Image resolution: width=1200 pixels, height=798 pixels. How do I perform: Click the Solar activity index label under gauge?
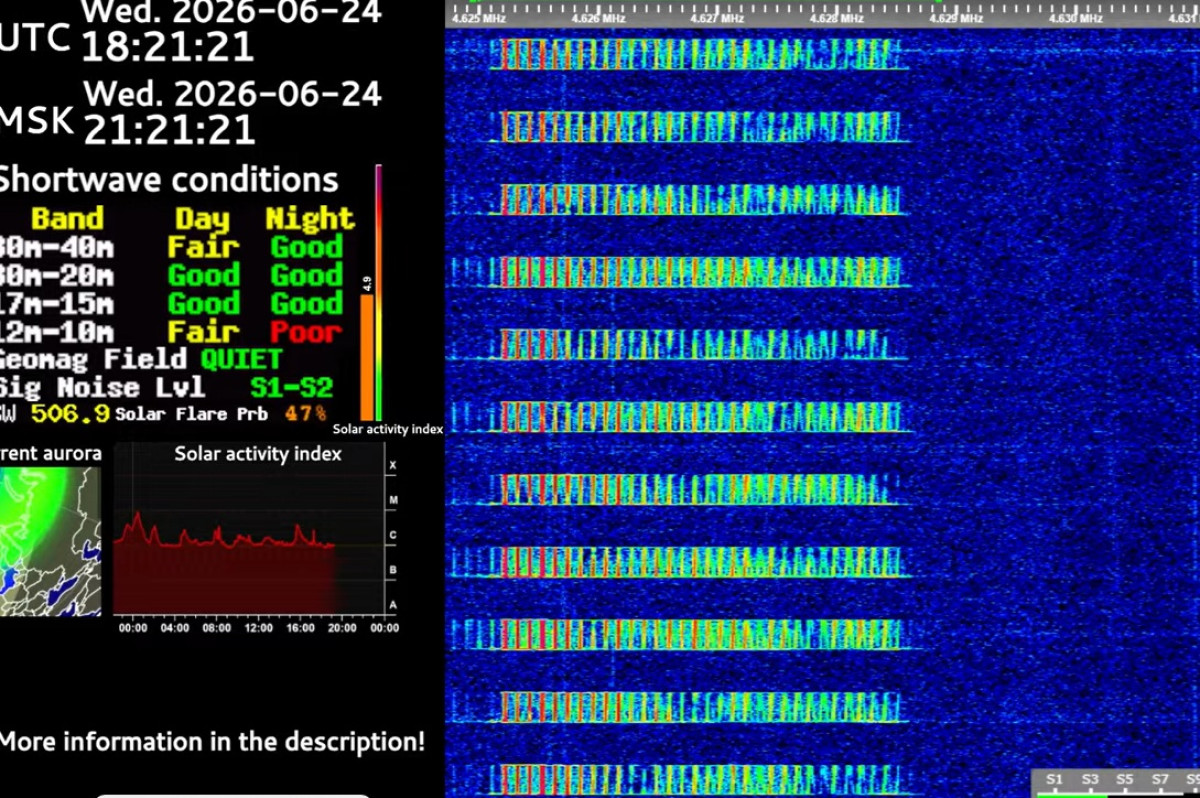(388, 429)
